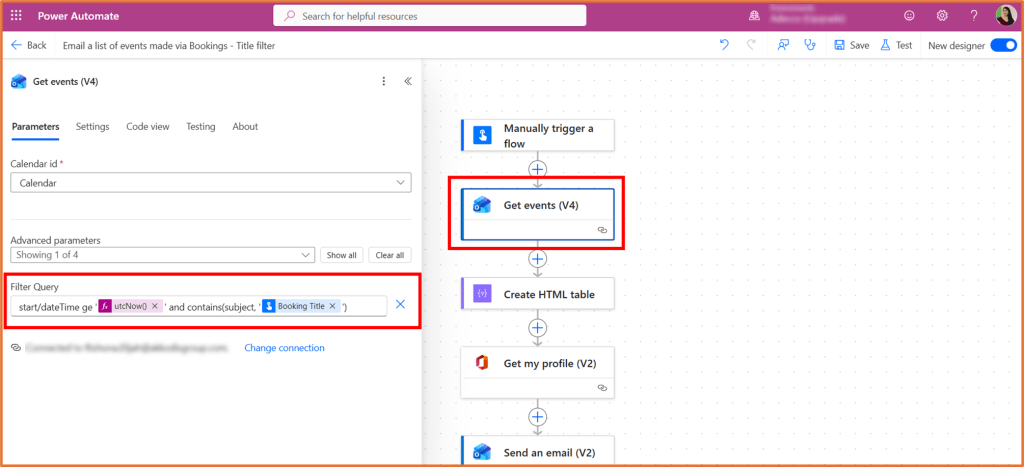Image resolution: width=1024 pixels, height=467 pixels.
Task: Select the Manually trigger a flow card
Action: [x=537, y=135]
